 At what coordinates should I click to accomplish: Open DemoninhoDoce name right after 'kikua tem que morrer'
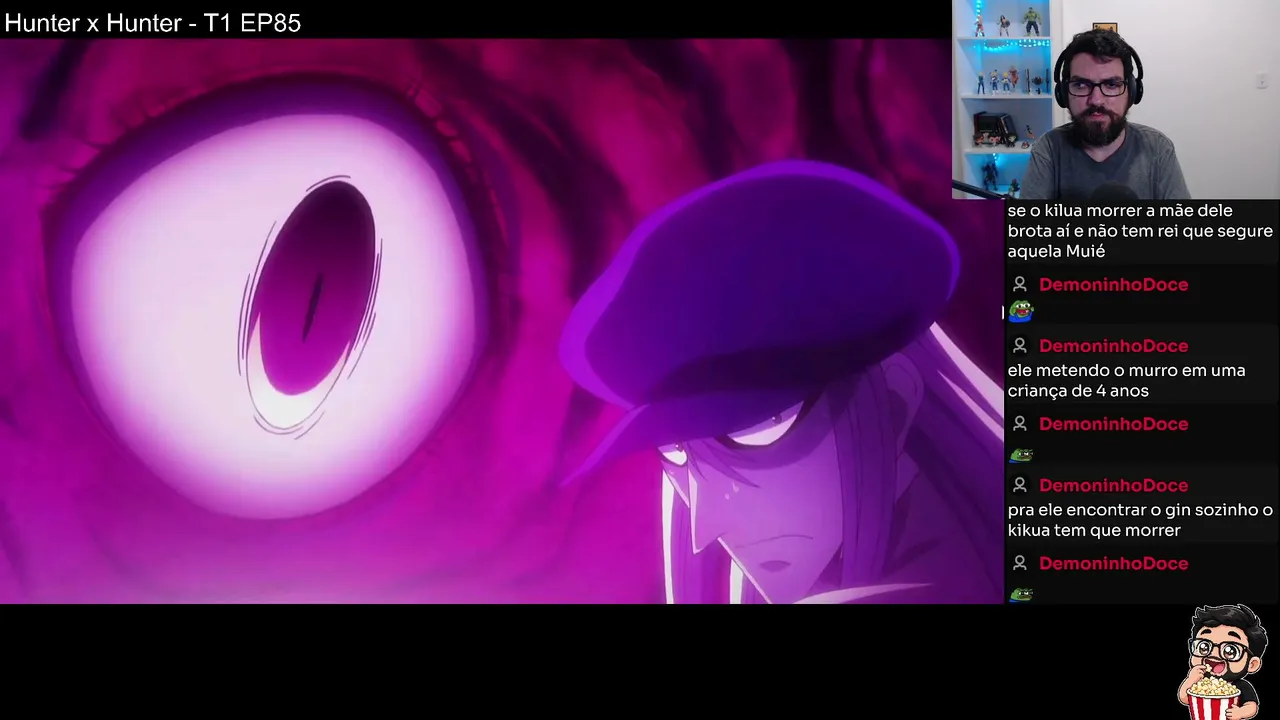click(1113, 564)
